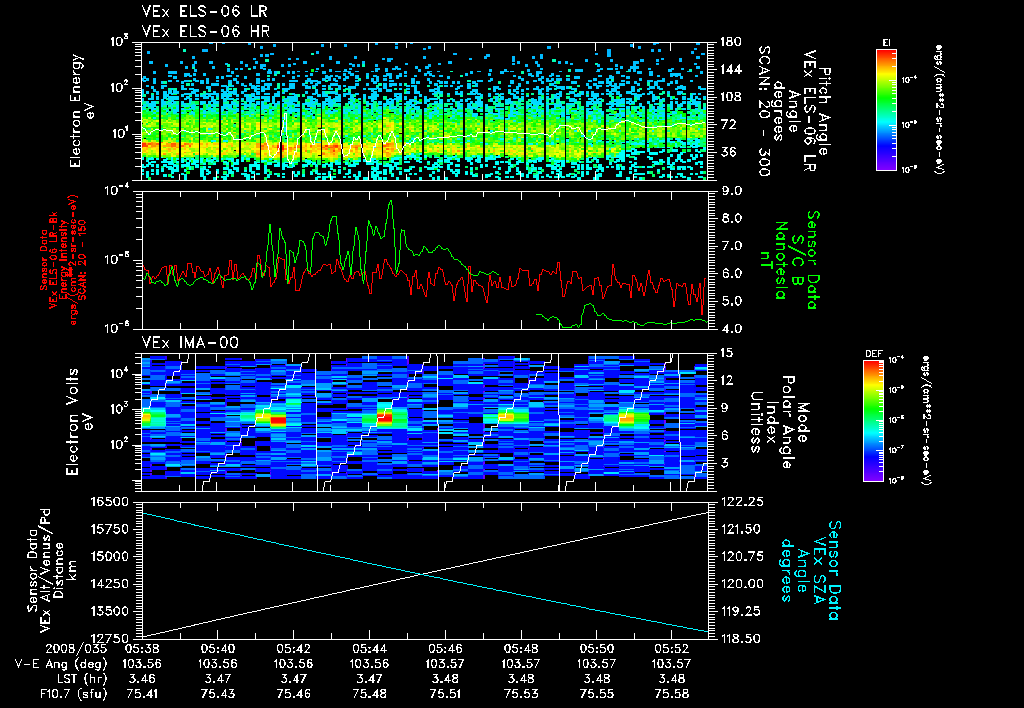The width and height of the screenshot is (1024, 708).
Task: Click the 05:38 time tick label
Action: 142,649
